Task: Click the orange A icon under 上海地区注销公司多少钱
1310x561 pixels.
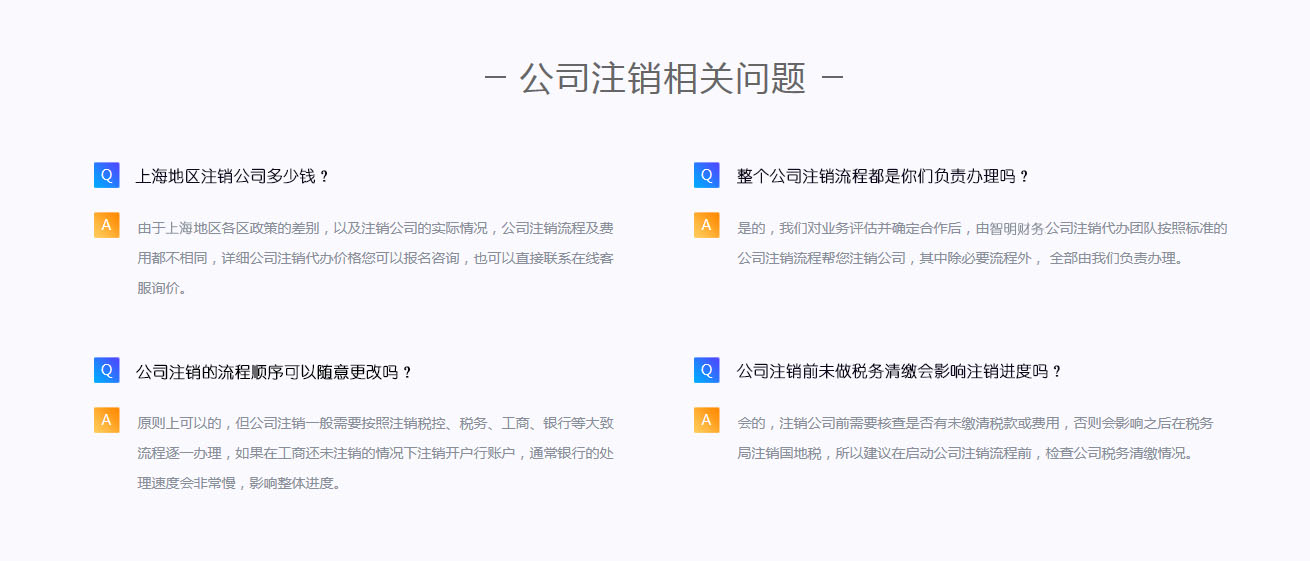Action: [106, 225]
